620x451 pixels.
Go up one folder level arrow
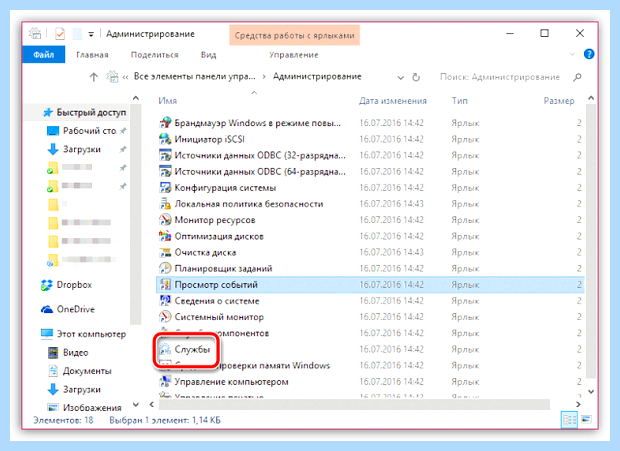click(93, 77)
